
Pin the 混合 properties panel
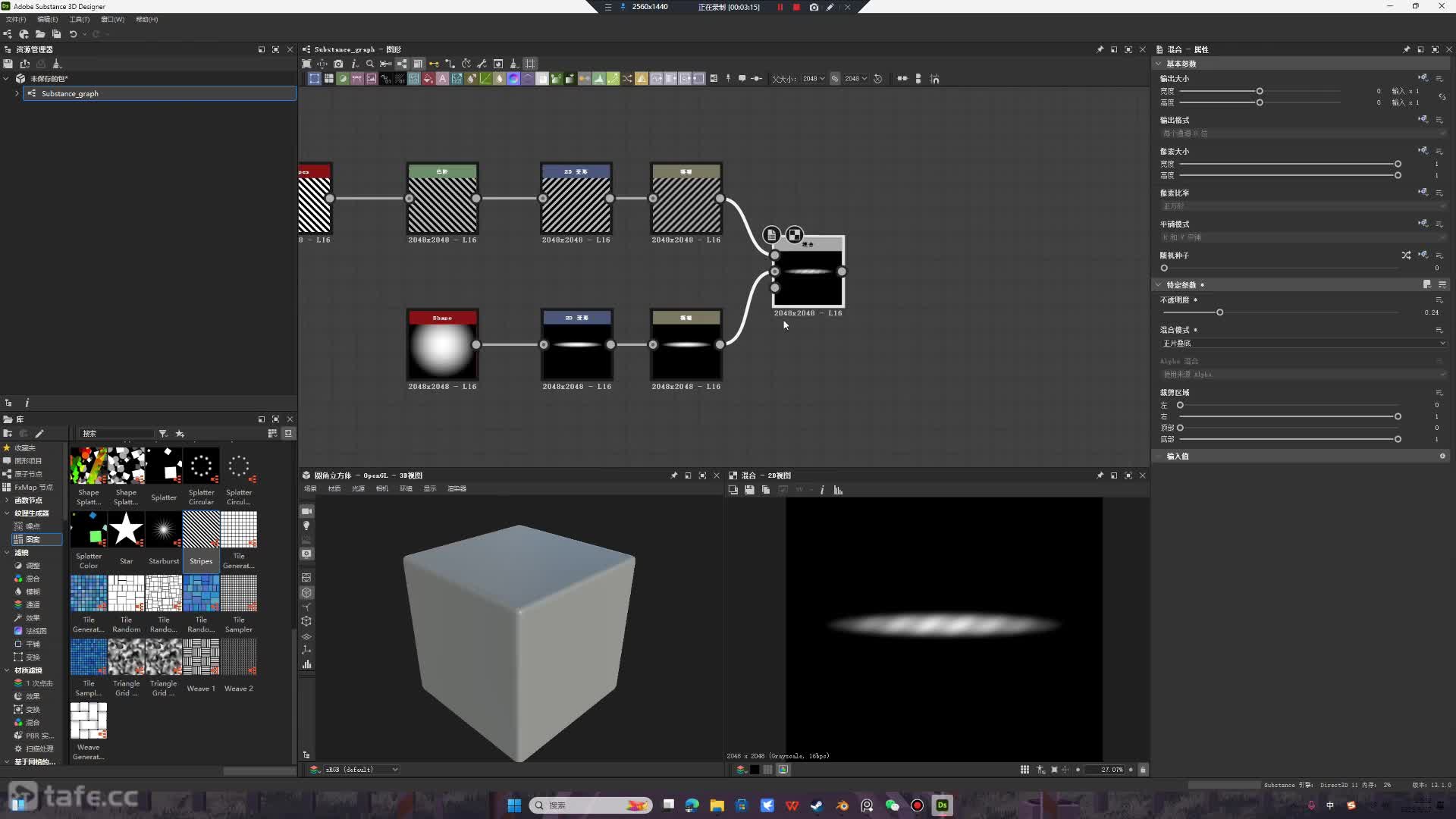(1407, 49)
